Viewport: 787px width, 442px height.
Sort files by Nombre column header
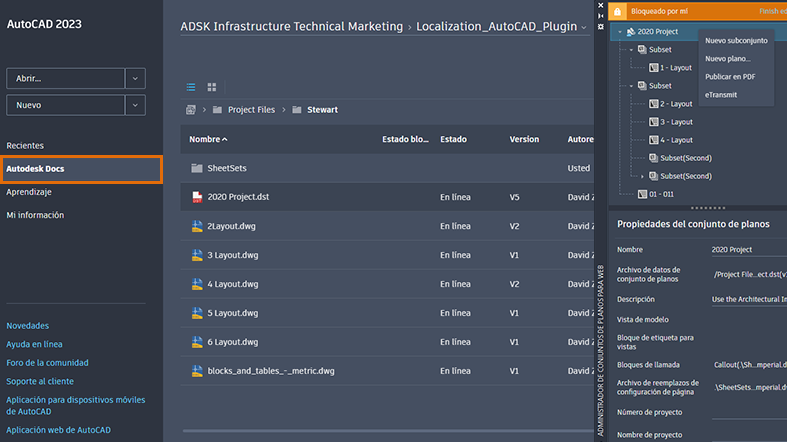(x=208, y=139)
